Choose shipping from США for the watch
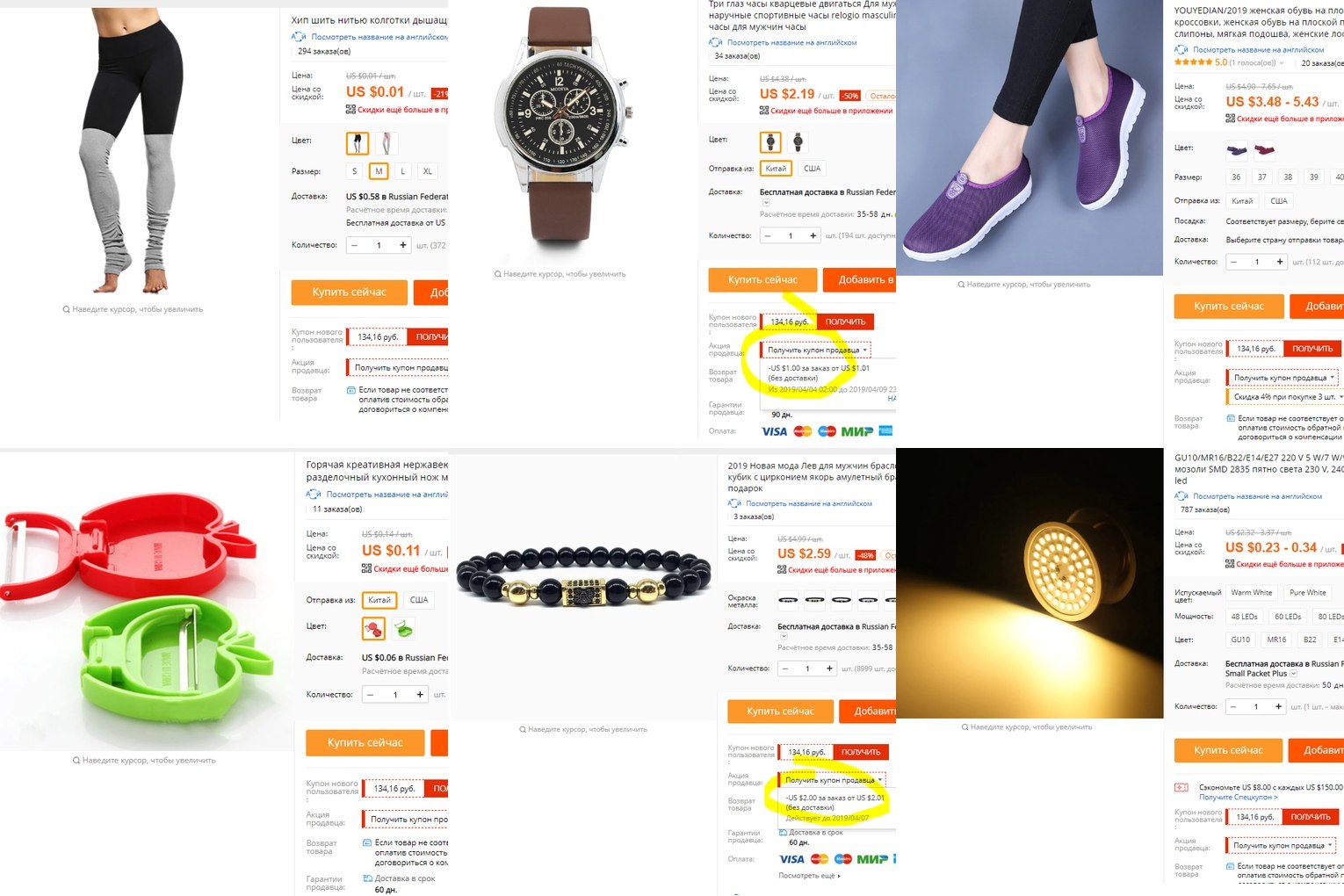This screenshot has width=1344, height=896. tap(812, 169)
